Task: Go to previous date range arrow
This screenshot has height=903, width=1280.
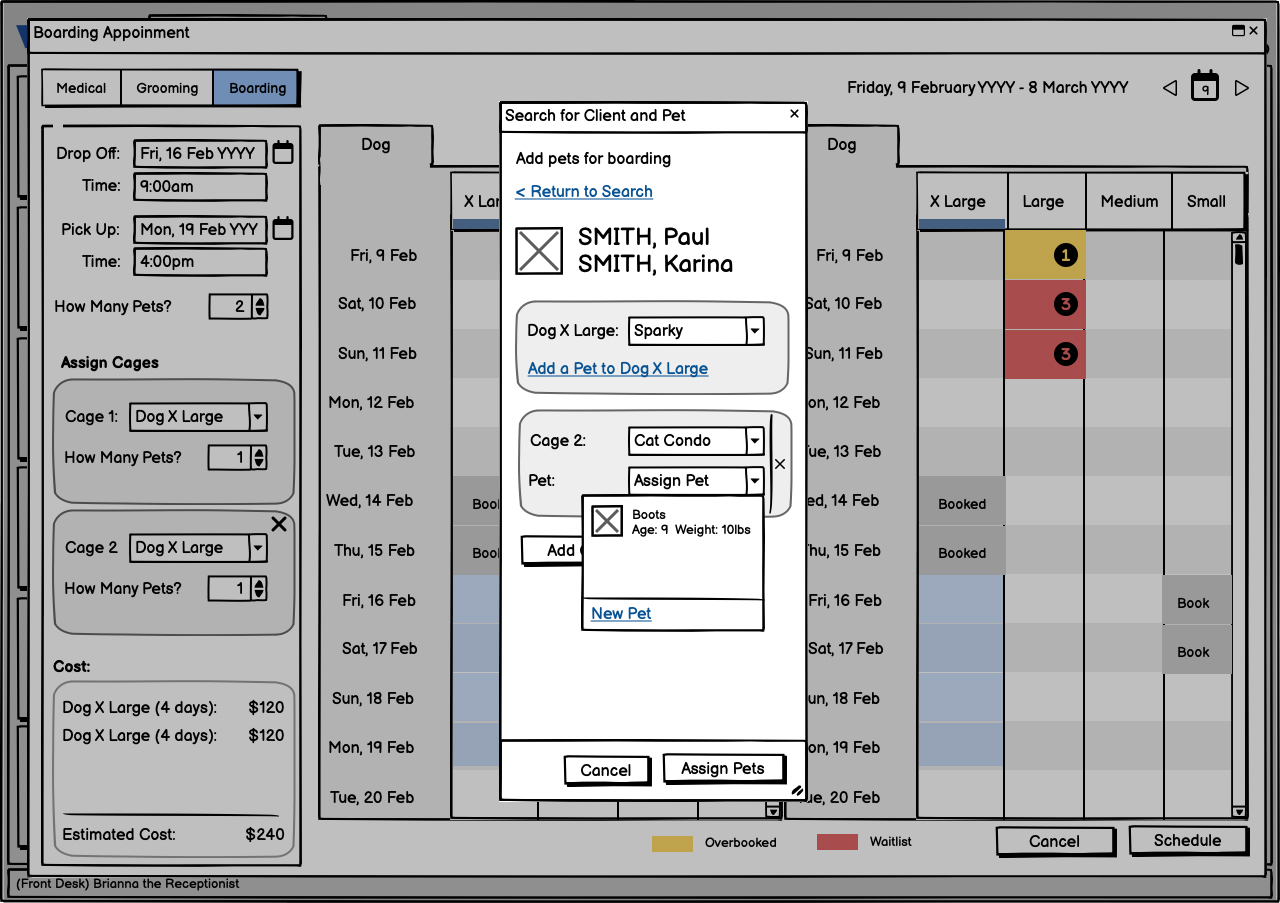Action: coord(1169,88)
